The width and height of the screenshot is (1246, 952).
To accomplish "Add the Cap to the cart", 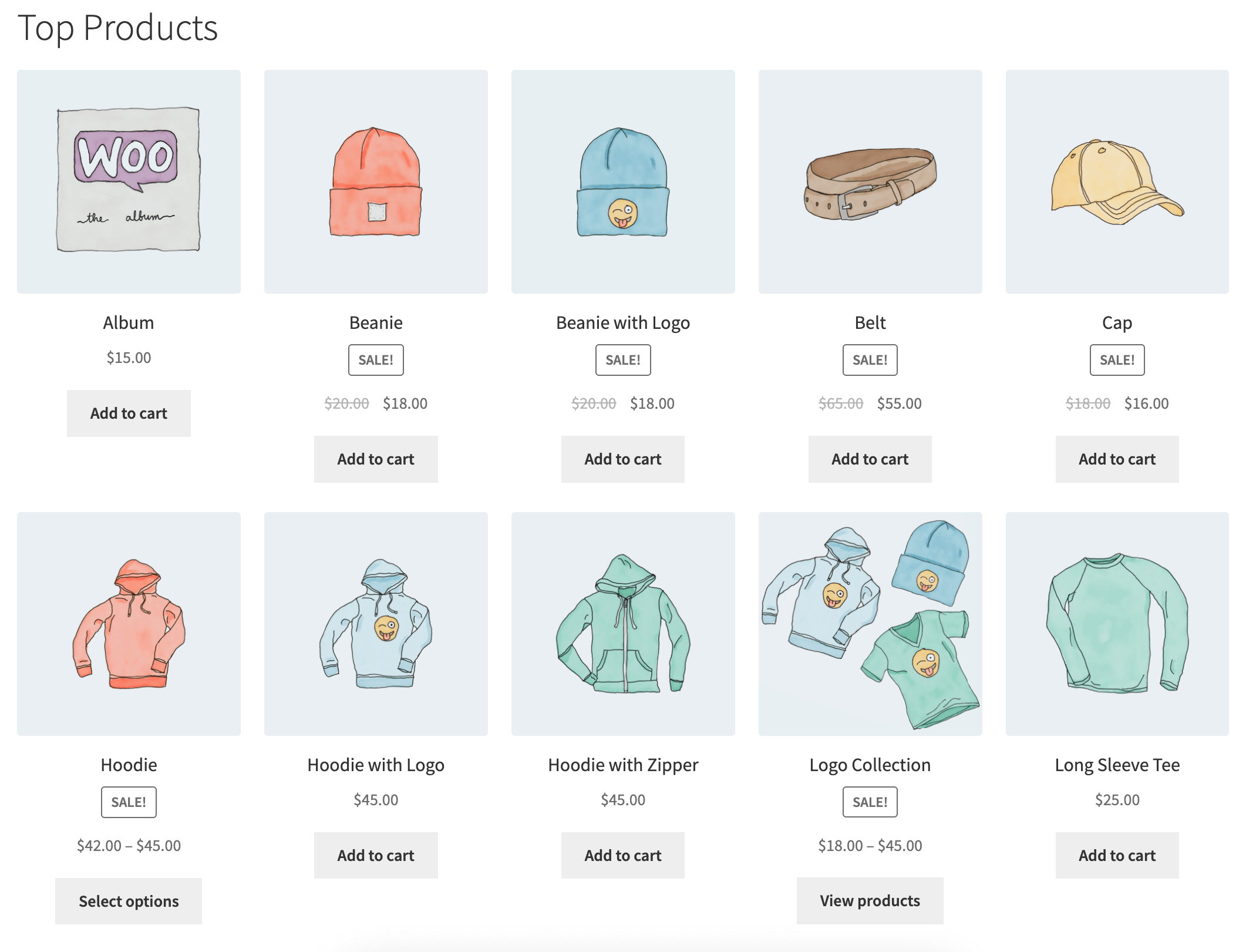I will pos(1117,459).
